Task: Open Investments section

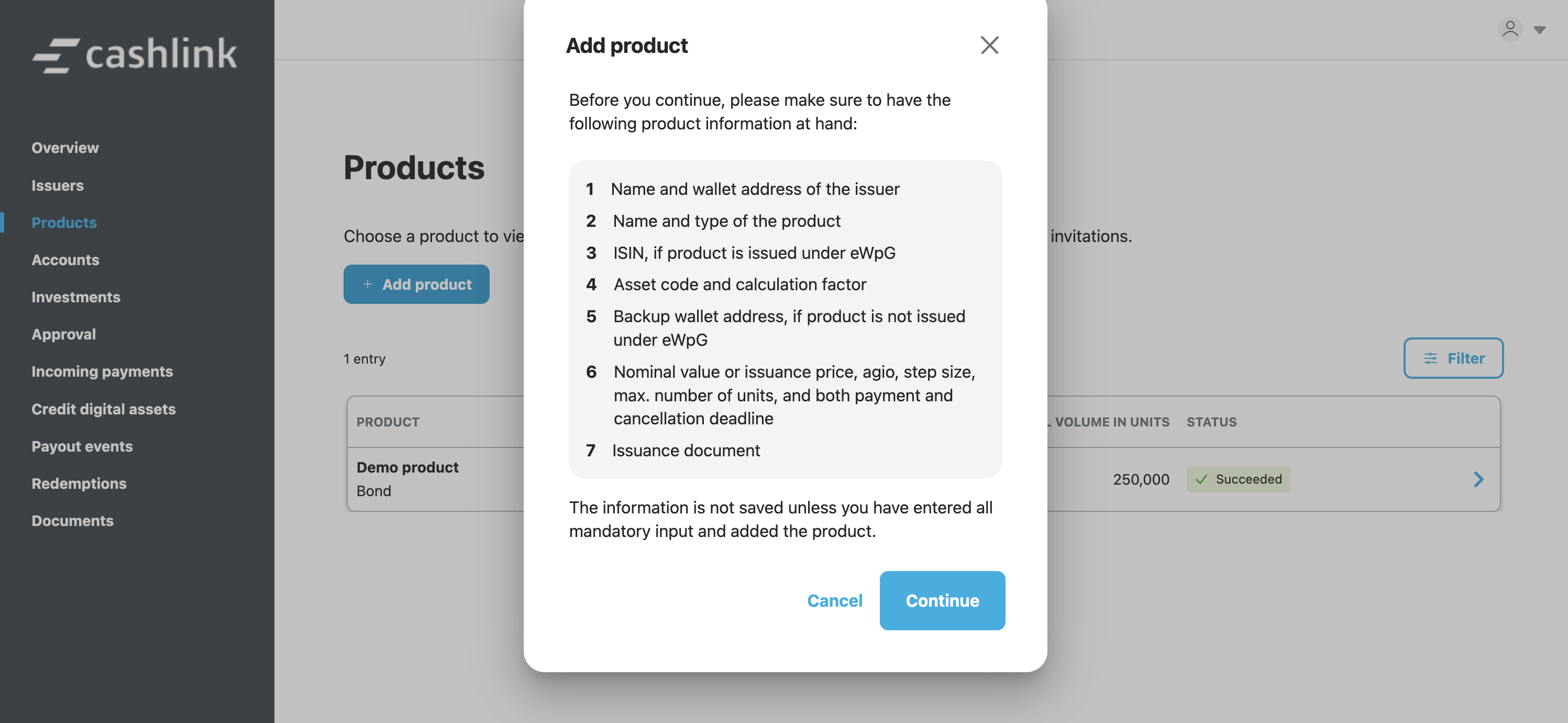Action: [x=76, y=297]
